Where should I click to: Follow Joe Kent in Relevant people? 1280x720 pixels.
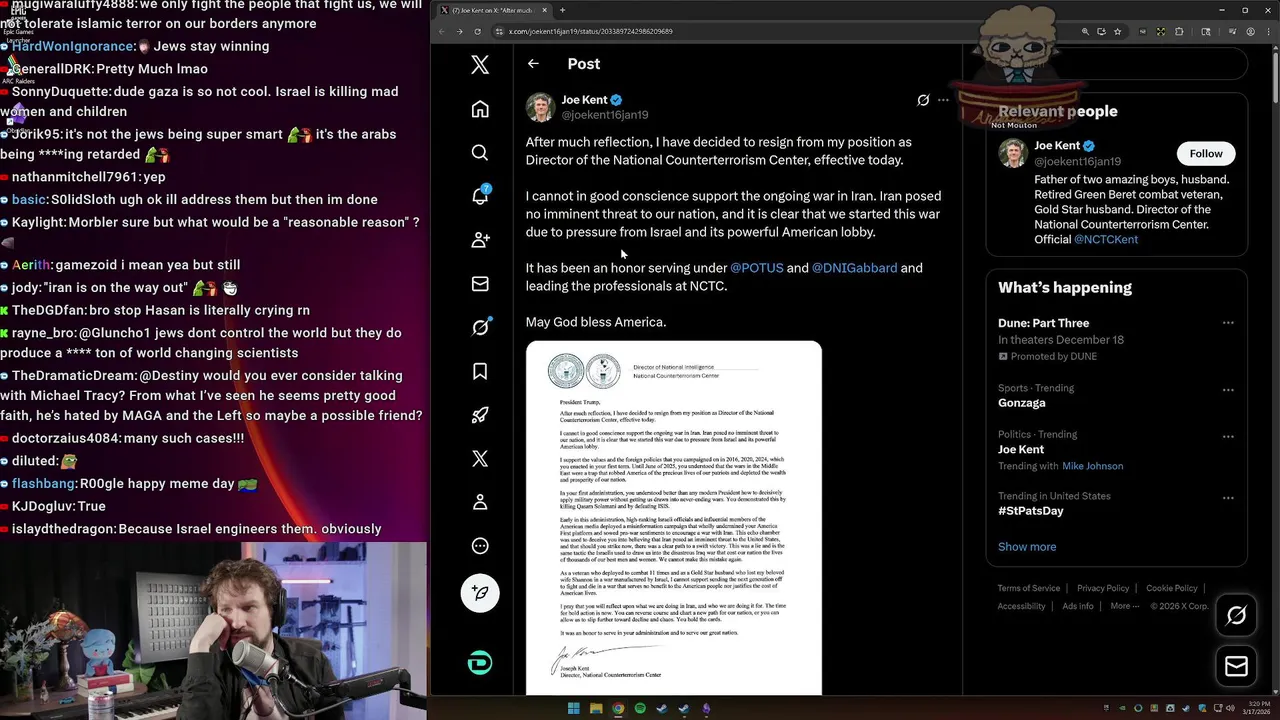(x=1205, y=153)
